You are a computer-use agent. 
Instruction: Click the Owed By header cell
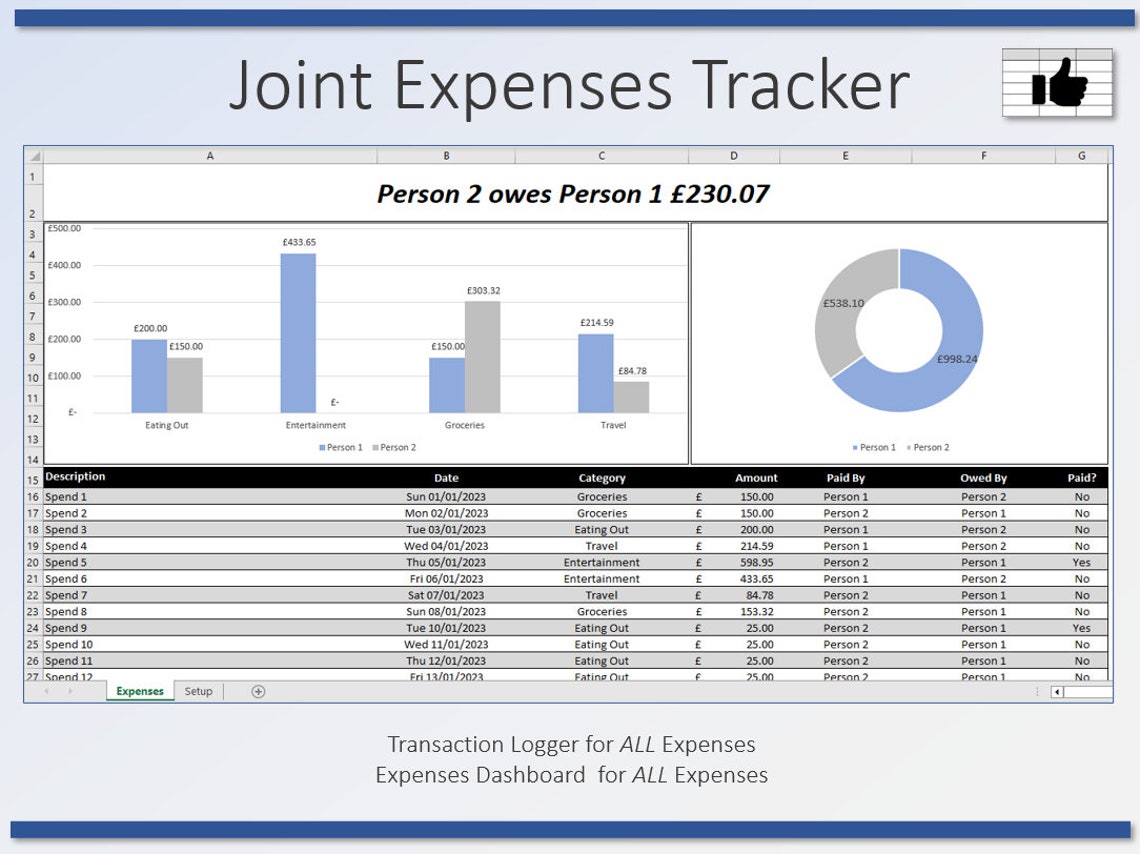coord(983,478)
